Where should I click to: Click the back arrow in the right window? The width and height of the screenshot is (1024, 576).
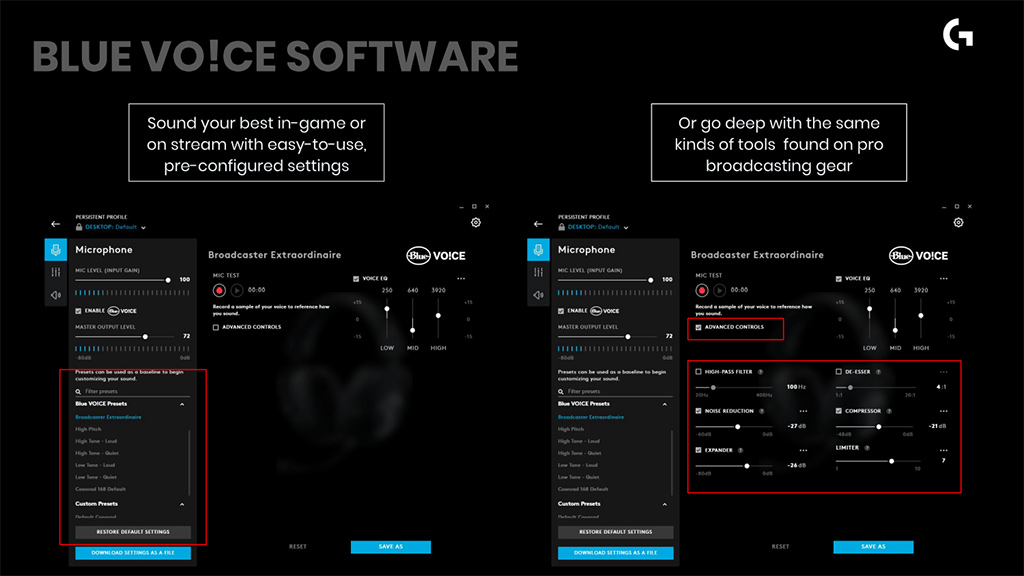[x=538, y=224]
